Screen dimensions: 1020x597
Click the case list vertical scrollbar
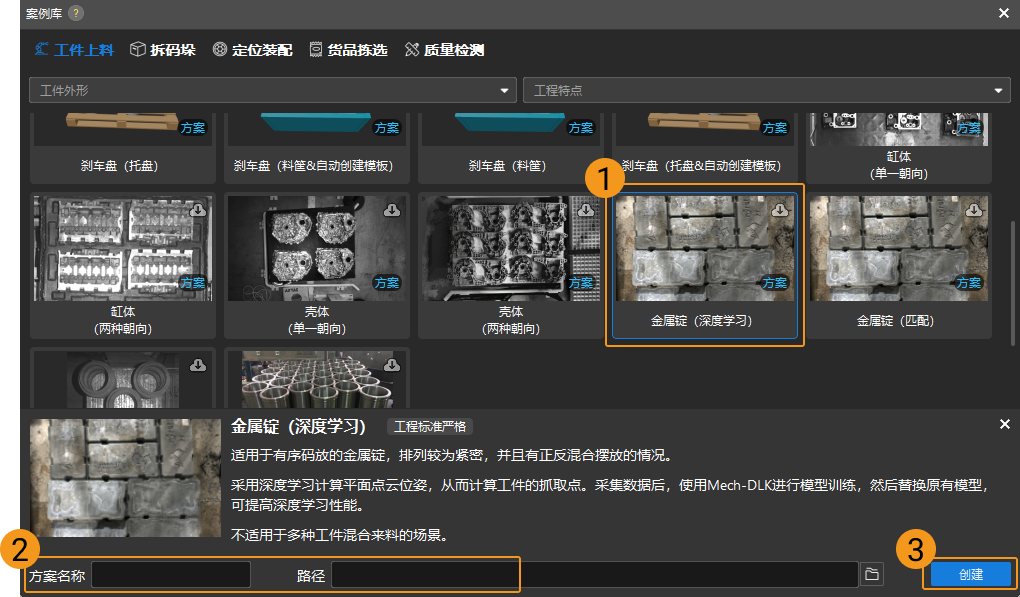pos(1012,283)
